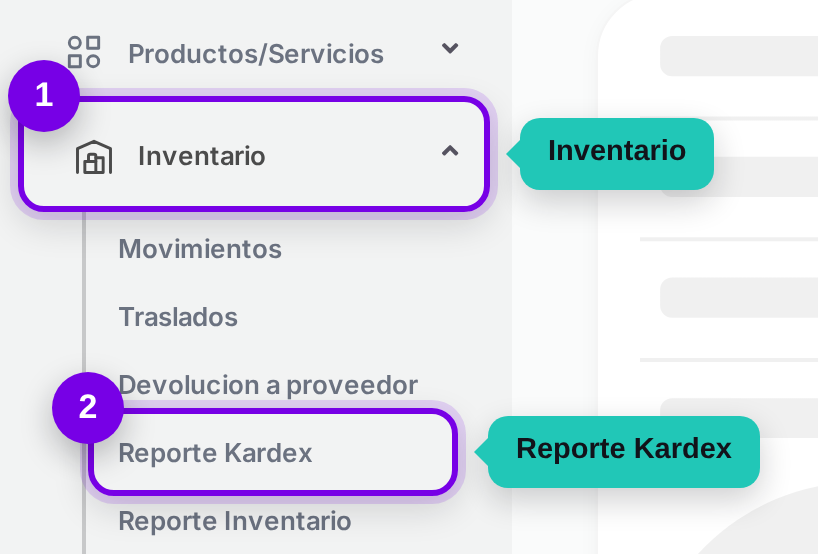Viewport: 818px width, 554px height.
Task: Collapse the Inventario chevron
Action: pyautogui.click(x=450, y=151)
